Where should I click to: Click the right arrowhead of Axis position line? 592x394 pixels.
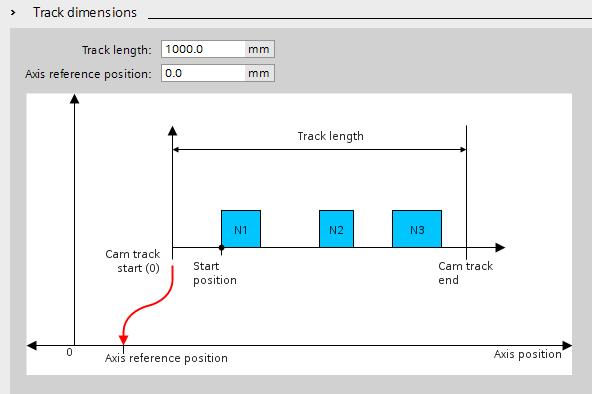(567, 345)
